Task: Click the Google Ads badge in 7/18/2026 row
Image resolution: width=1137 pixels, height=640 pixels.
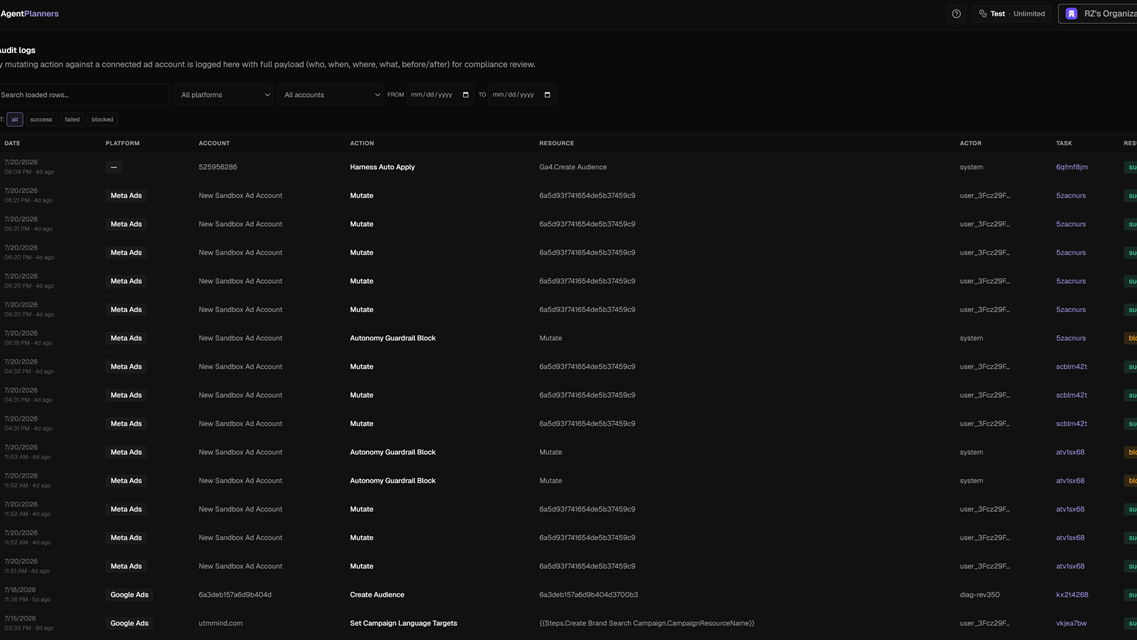Action: coord(129,595)
